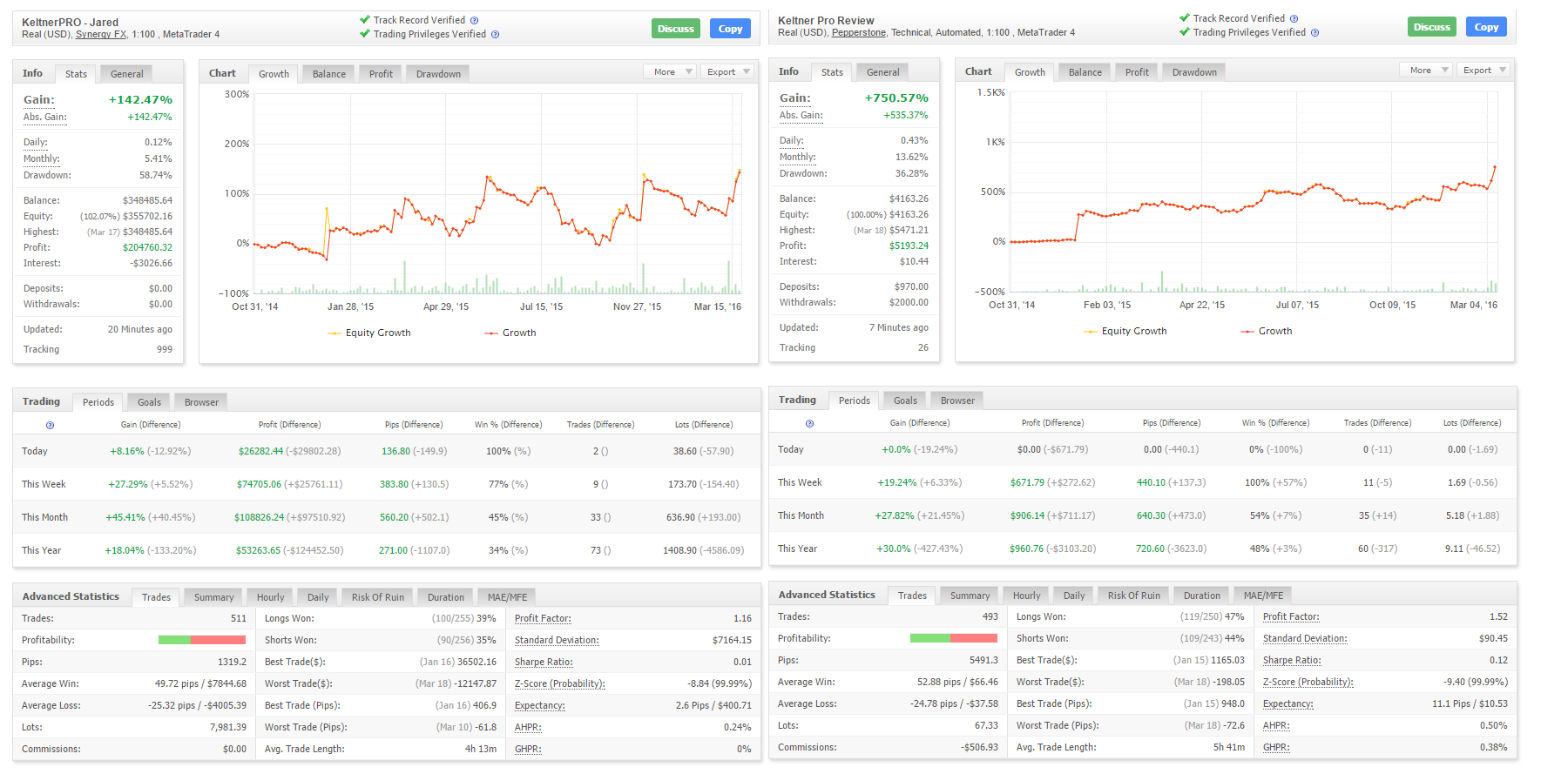Click gain value +750.57% in Keltner Pro Review
This screenshot has height=774, width=1568.
coord(896,98)
